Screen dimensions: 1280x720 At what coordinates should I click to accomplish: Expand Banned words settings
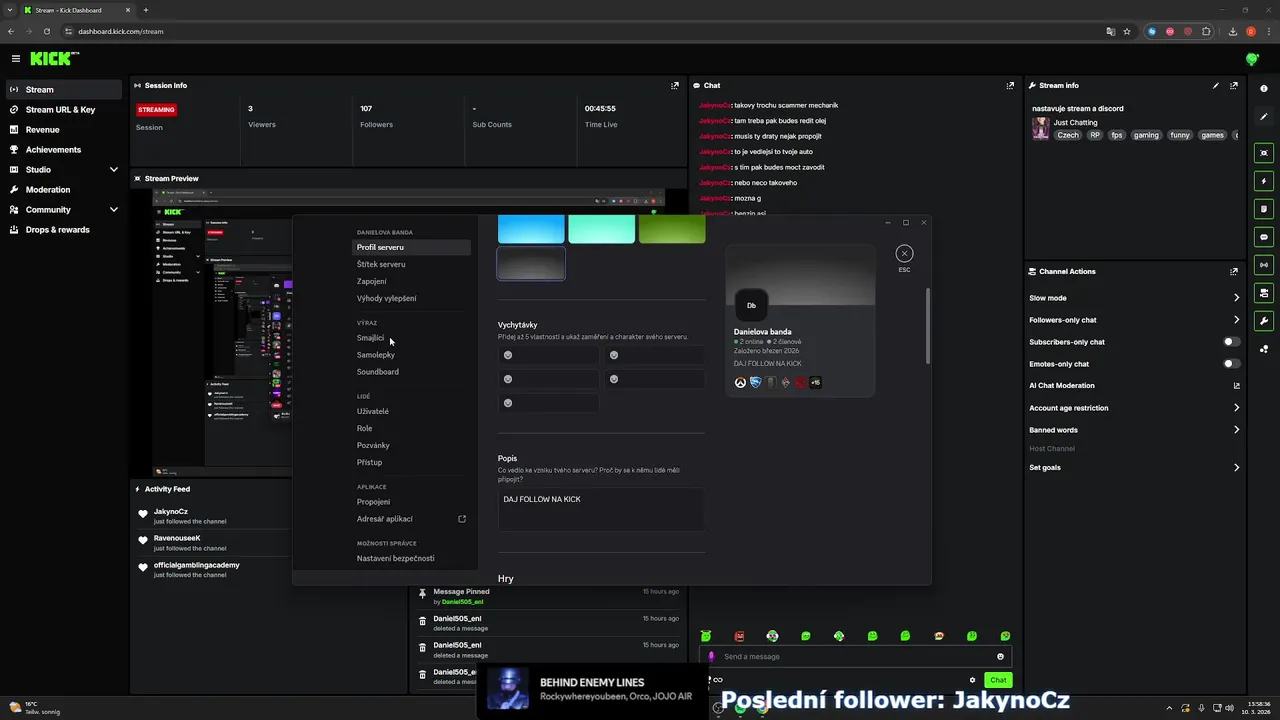[x=1236, y=430]
